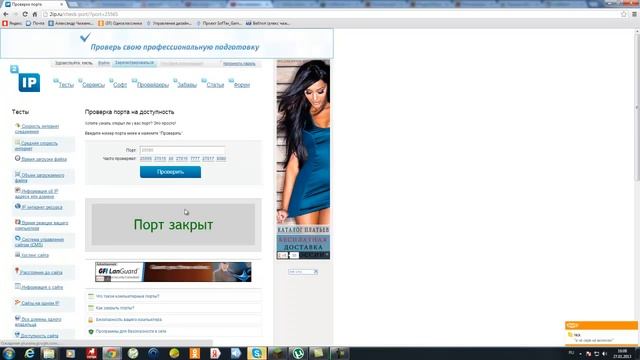Viewport: 640px width, 360px height.
Task: Open Как закрыть порты article
Action: 115,308
